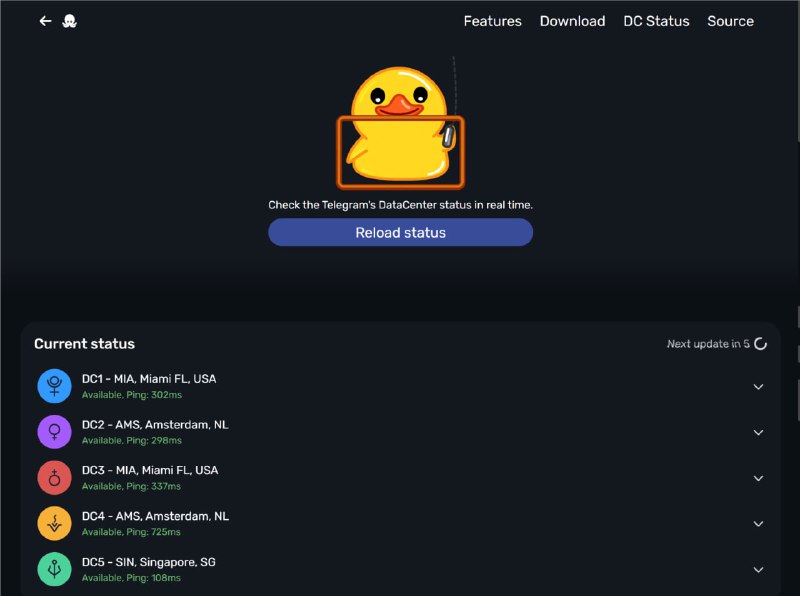Click the back arrow icon

coord(45,21)
